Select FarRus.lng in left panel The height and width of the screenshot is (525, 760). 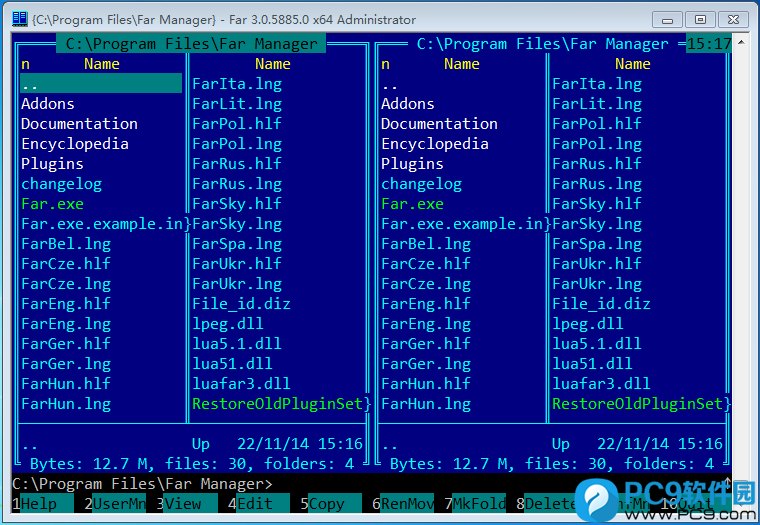click(x=237, y=184)
